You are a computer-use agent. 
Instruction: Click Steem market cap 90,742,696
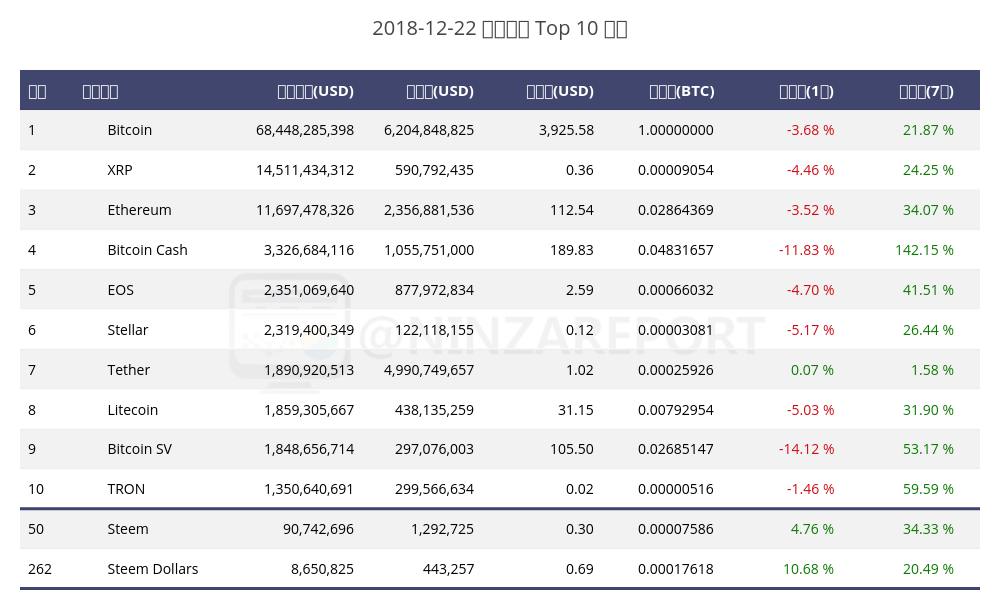318,529
